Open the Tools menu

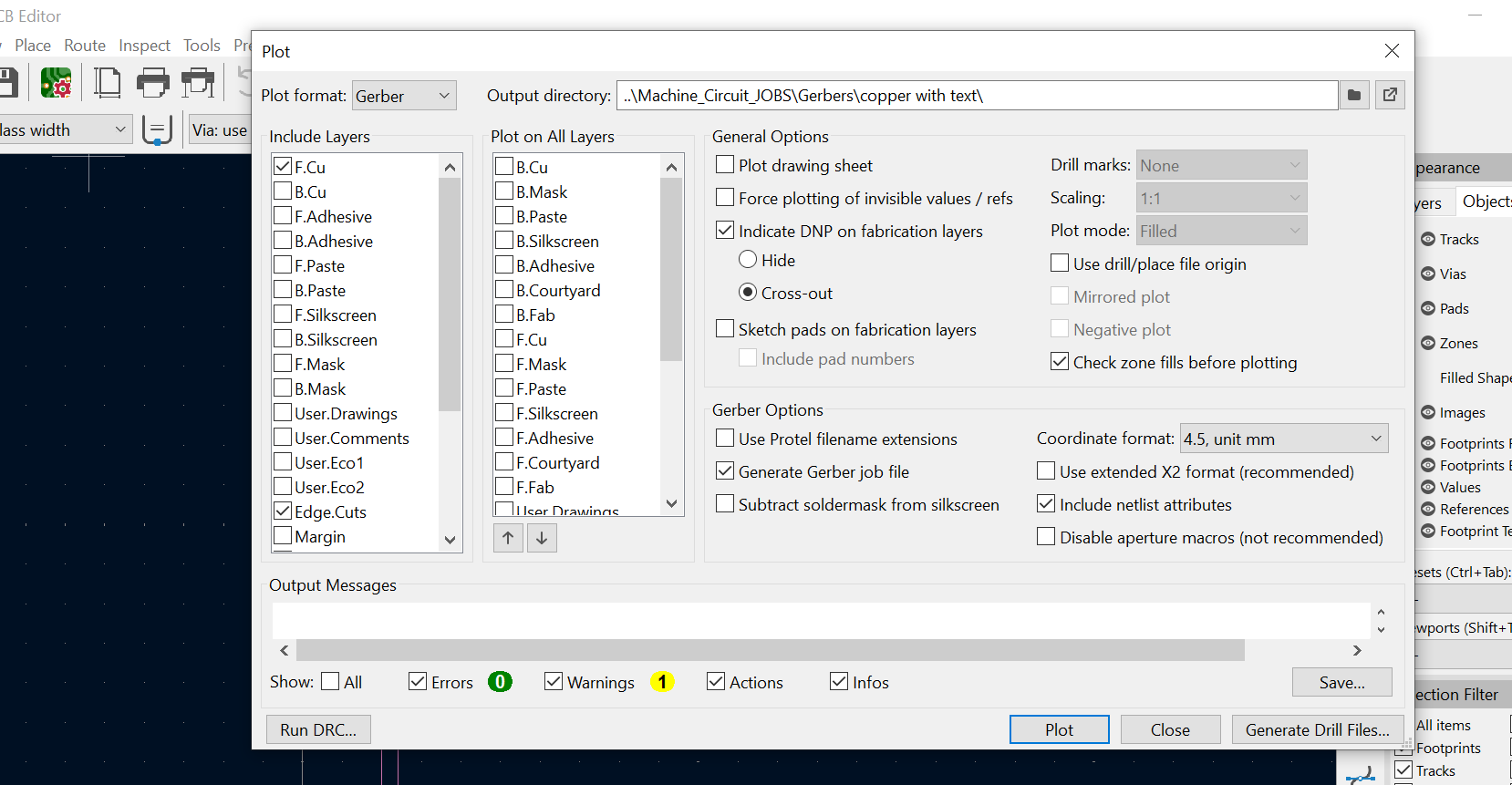pyautogui.click(x=202, y=46)
